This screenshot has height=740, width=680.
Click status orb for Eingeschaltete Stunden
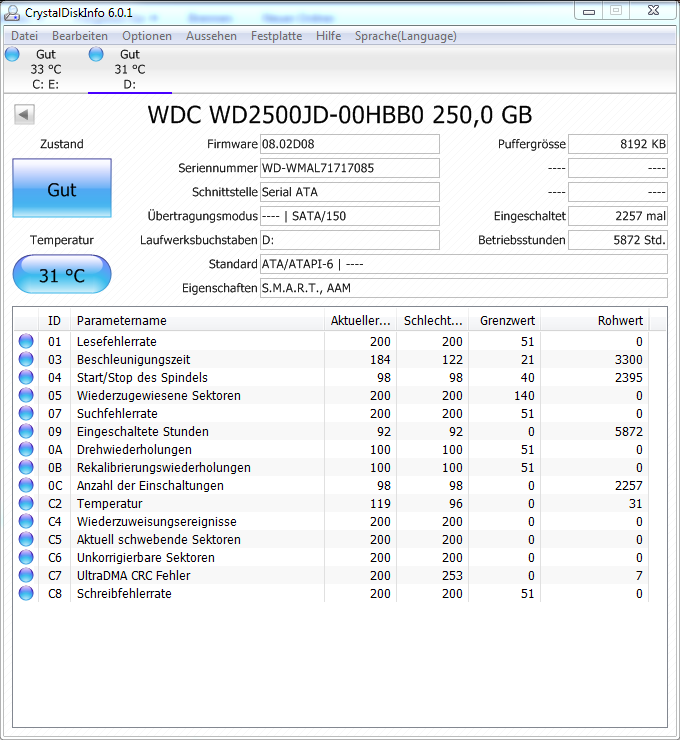(x=26, y=431)
